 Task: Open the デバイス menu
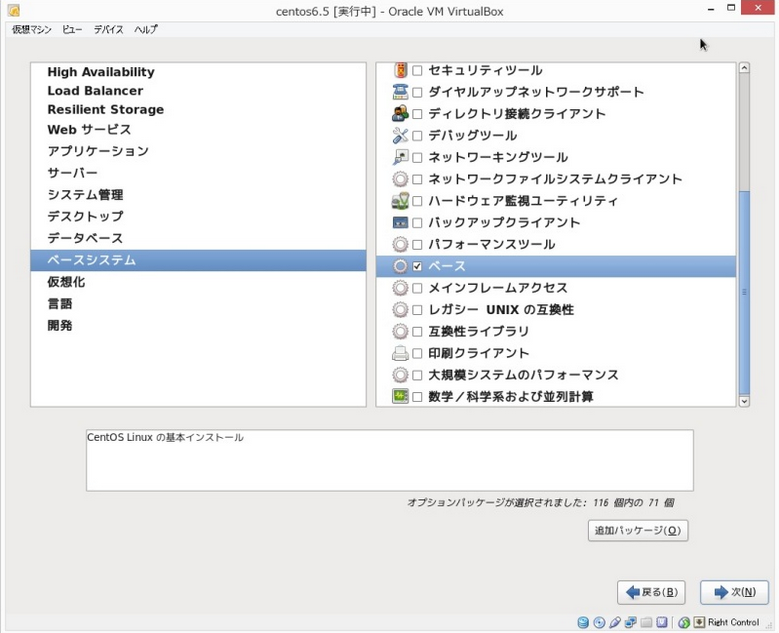pyautogui.click(x=108, y=29)
